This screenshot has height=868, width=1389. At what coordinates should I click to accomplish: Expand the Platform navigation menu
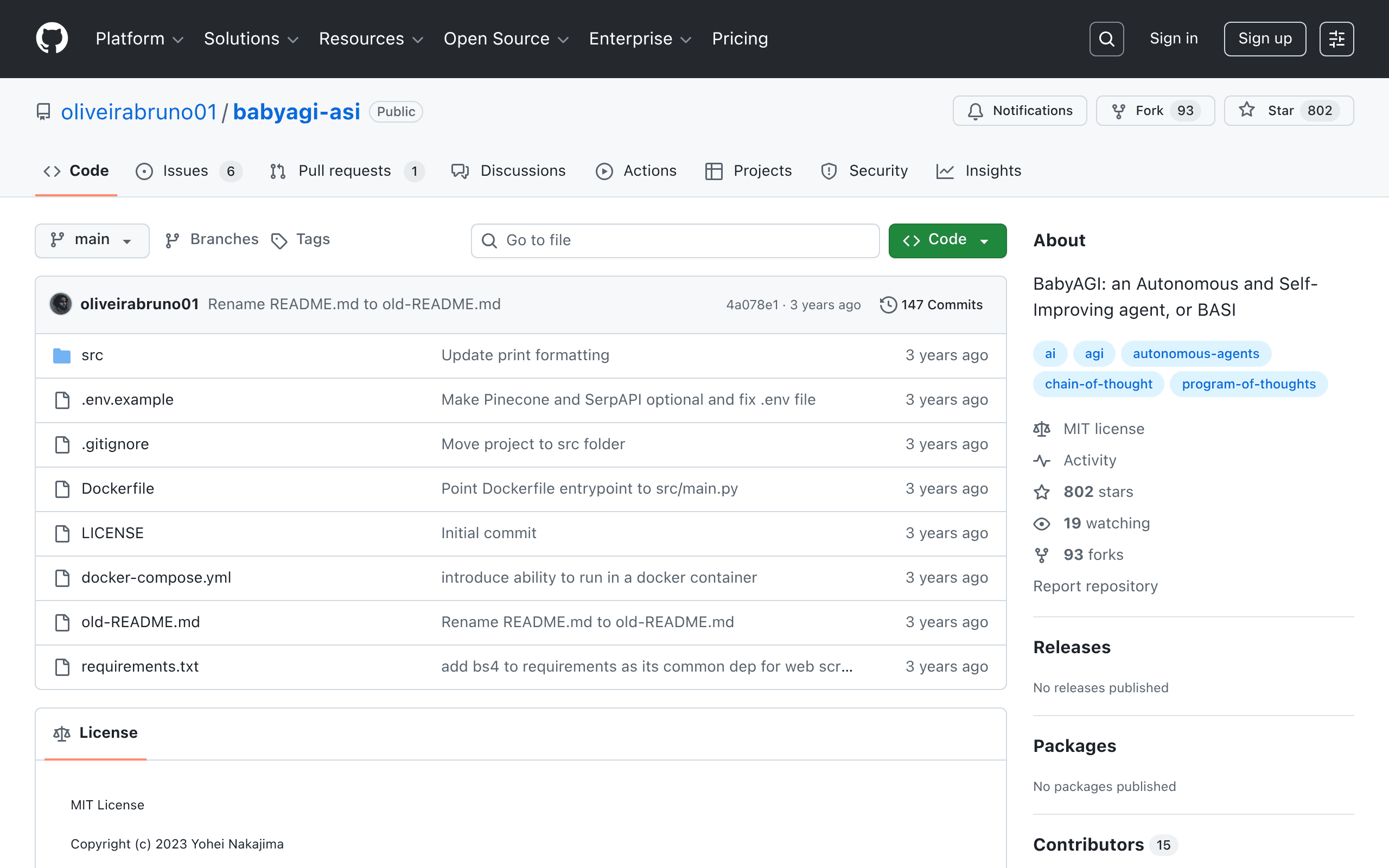click(139, 39)
